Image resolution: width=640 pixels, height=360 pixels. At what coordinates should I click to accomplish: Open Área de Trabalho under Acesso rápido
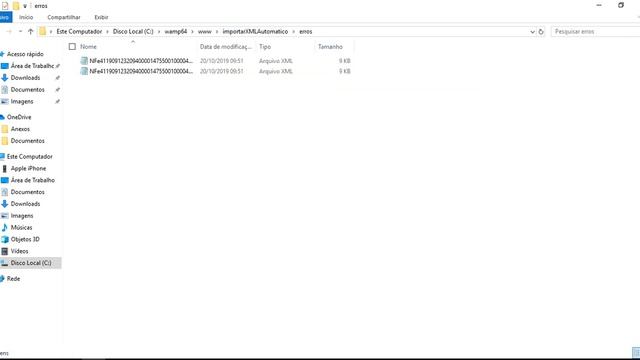[32, 66]
